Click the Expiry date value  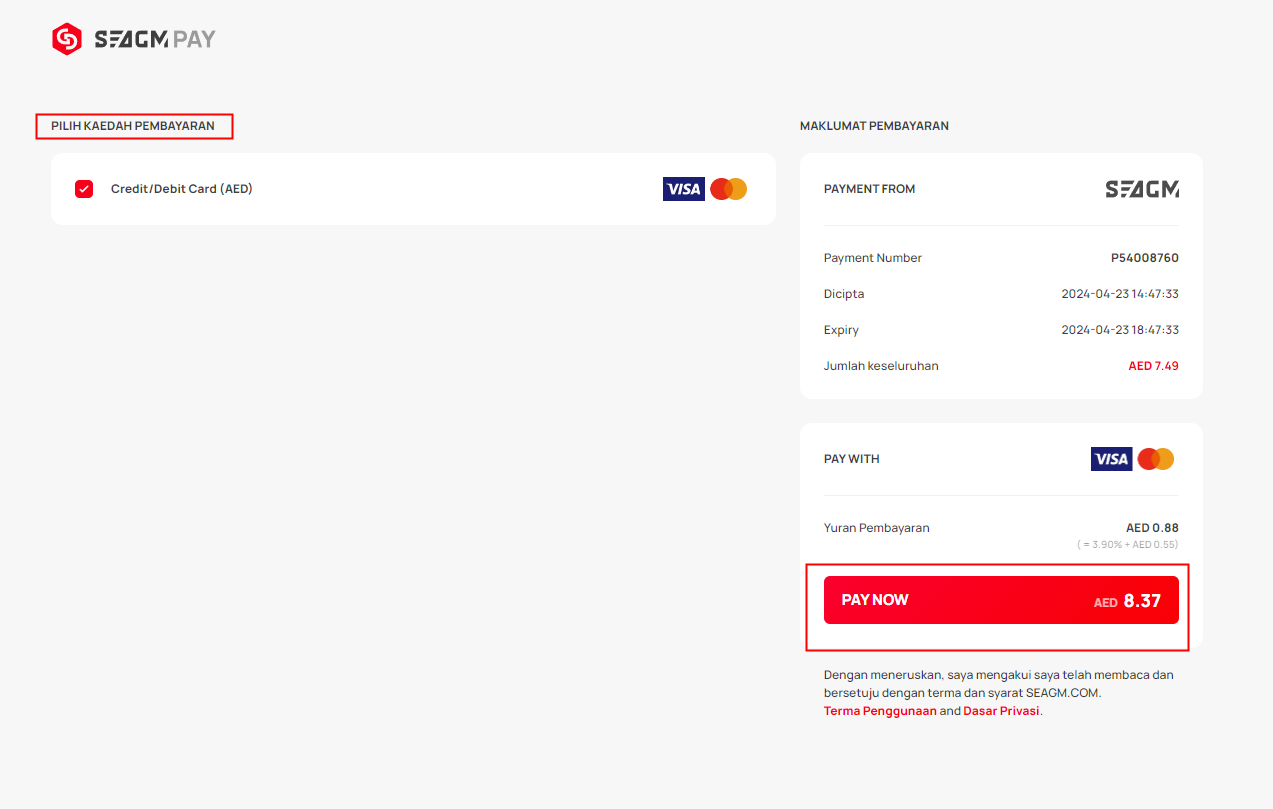1120,330
